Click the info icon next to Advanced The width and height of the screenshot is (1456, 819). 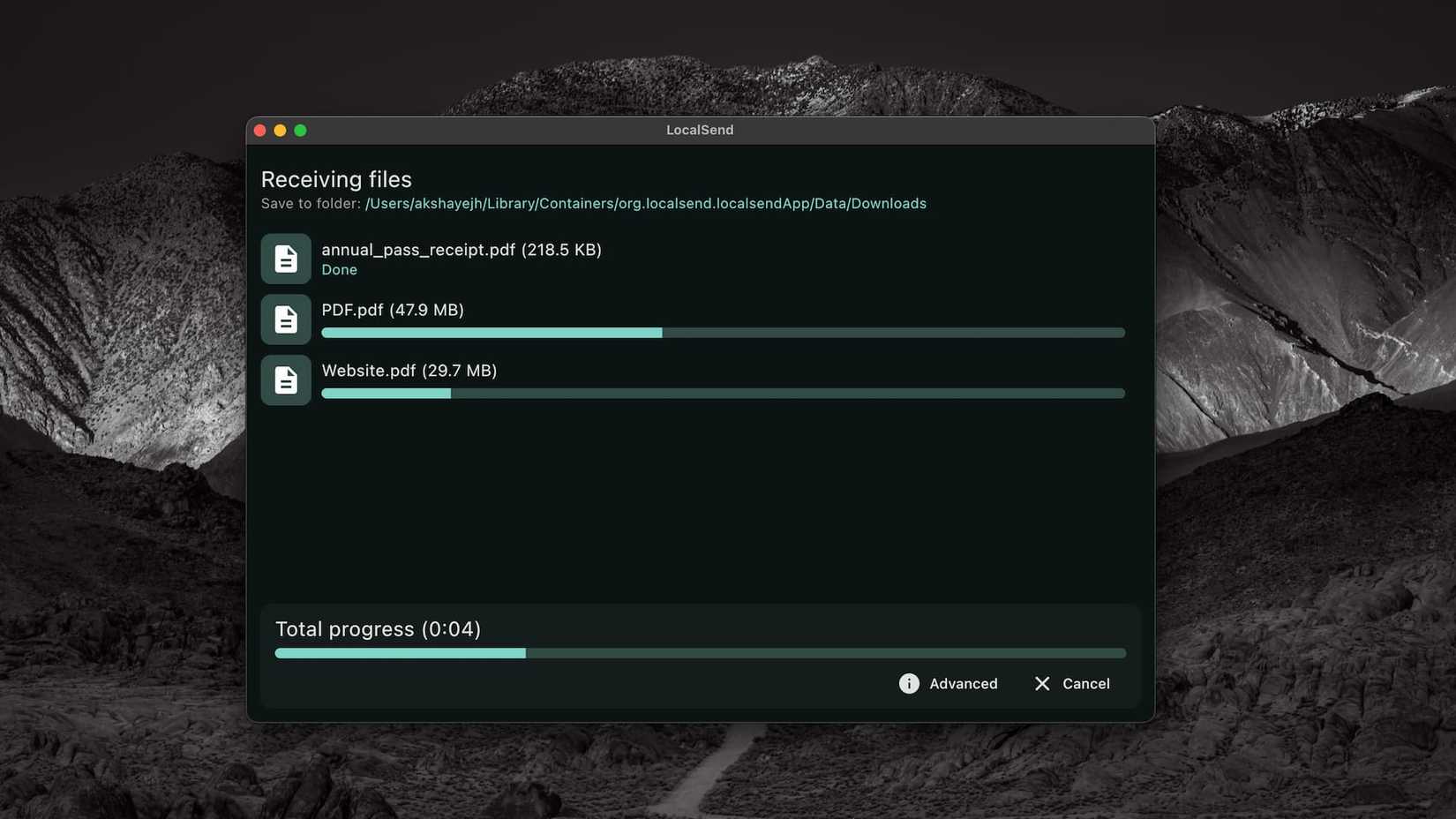click(908, 683)
